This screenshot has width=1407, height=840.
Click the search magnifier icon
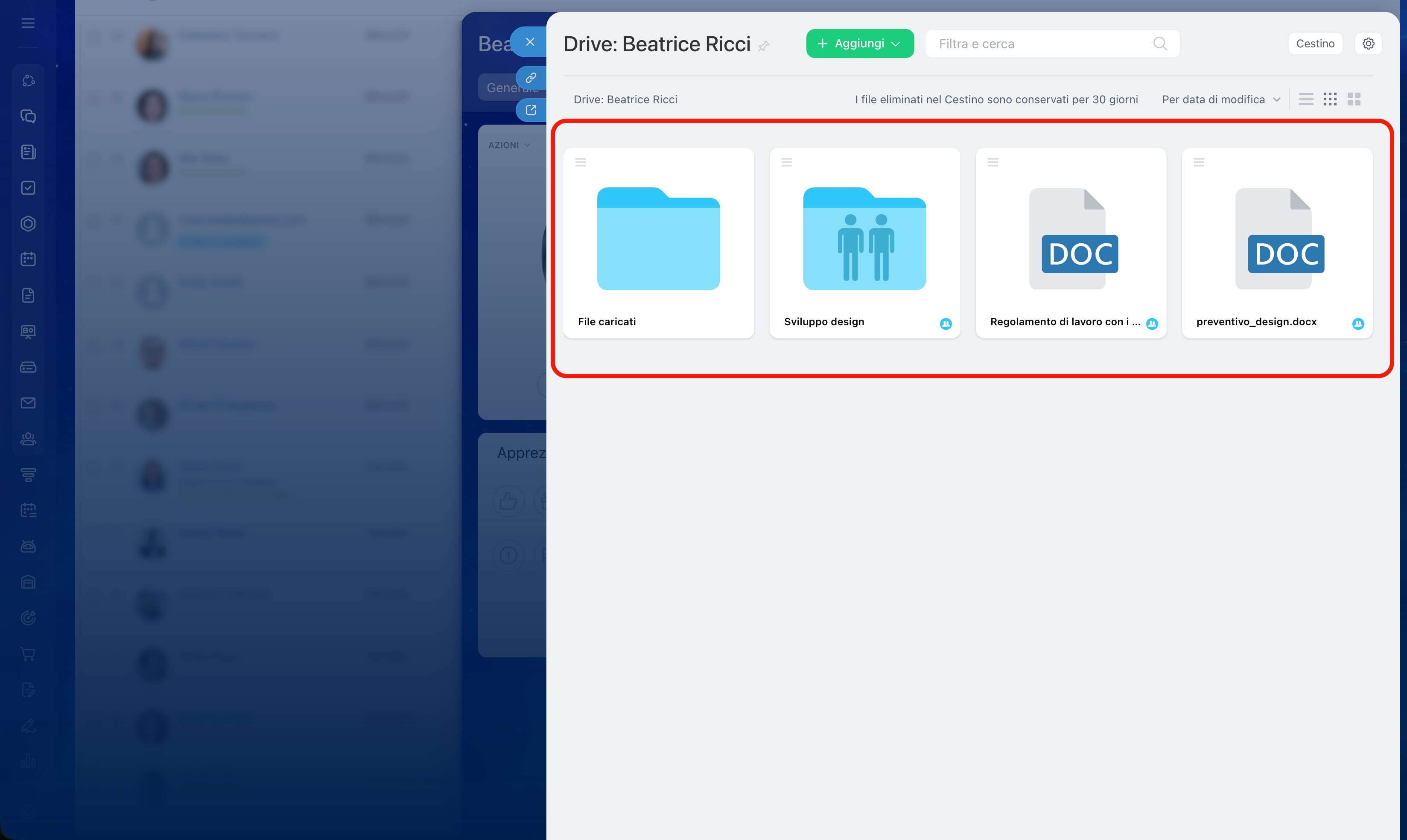(1160, 44)
